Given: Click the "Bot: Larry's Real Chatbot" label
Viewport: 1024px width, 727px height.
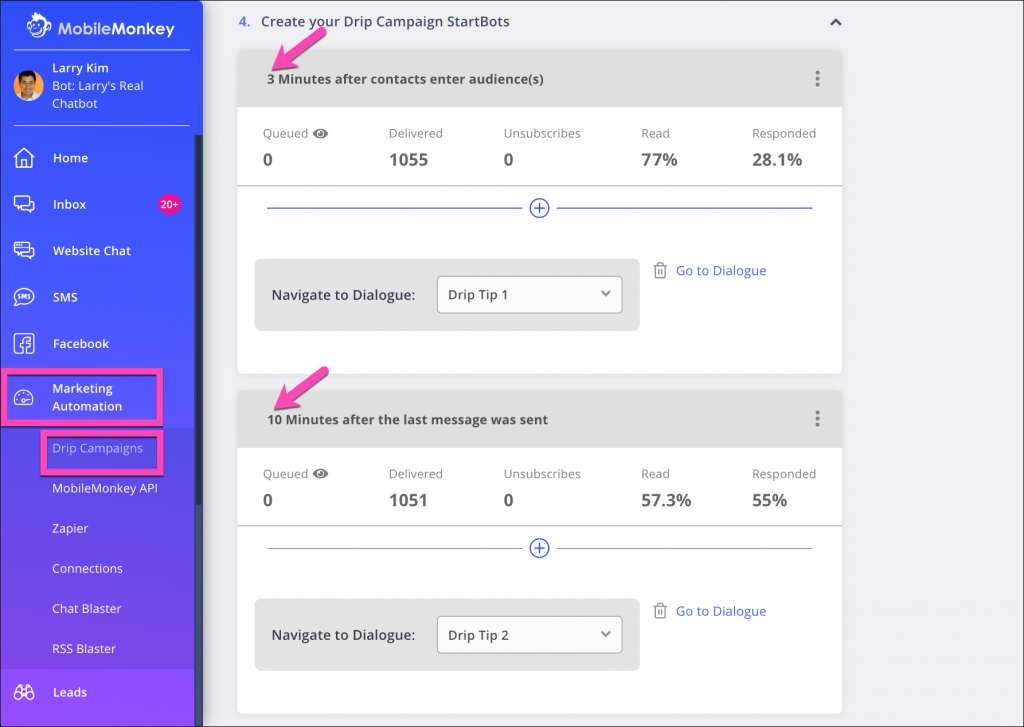Looking at the screenshot, I should point(98,95).
